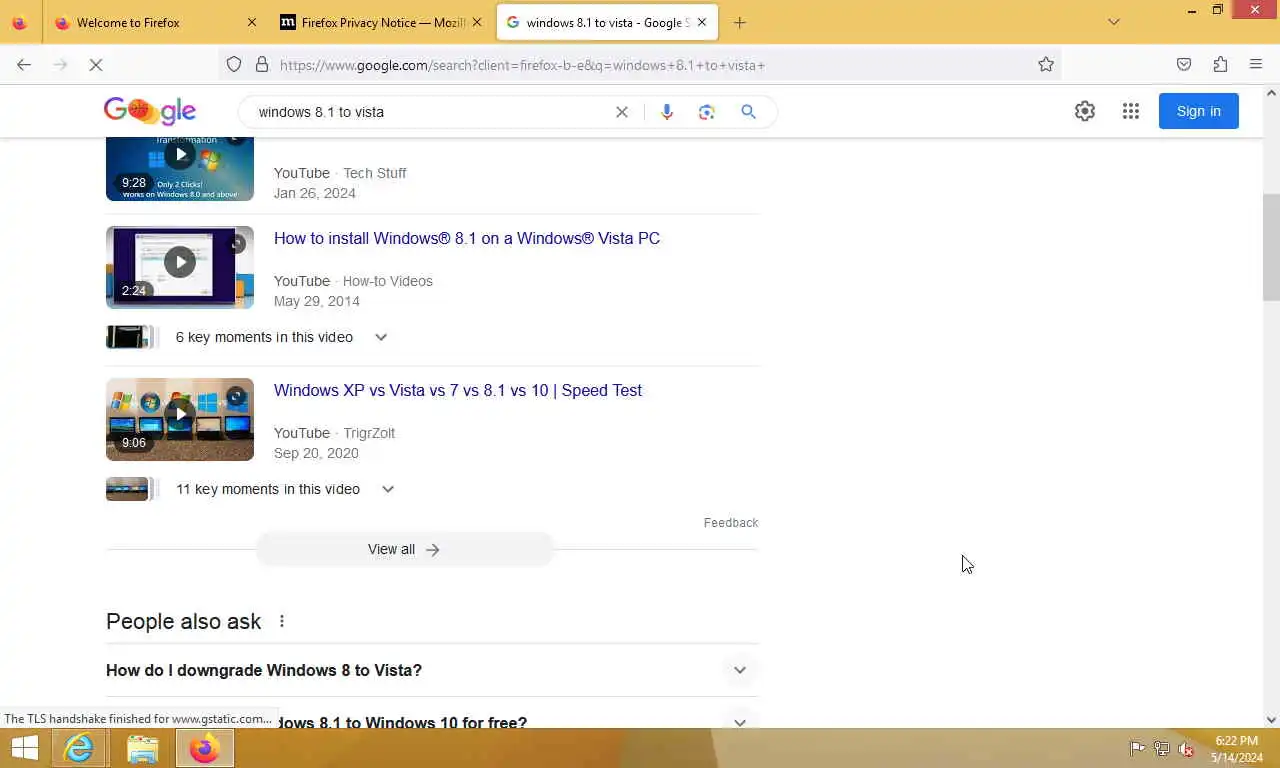
Task: Start search by voice microphone
Action: [x=667, y=112]
